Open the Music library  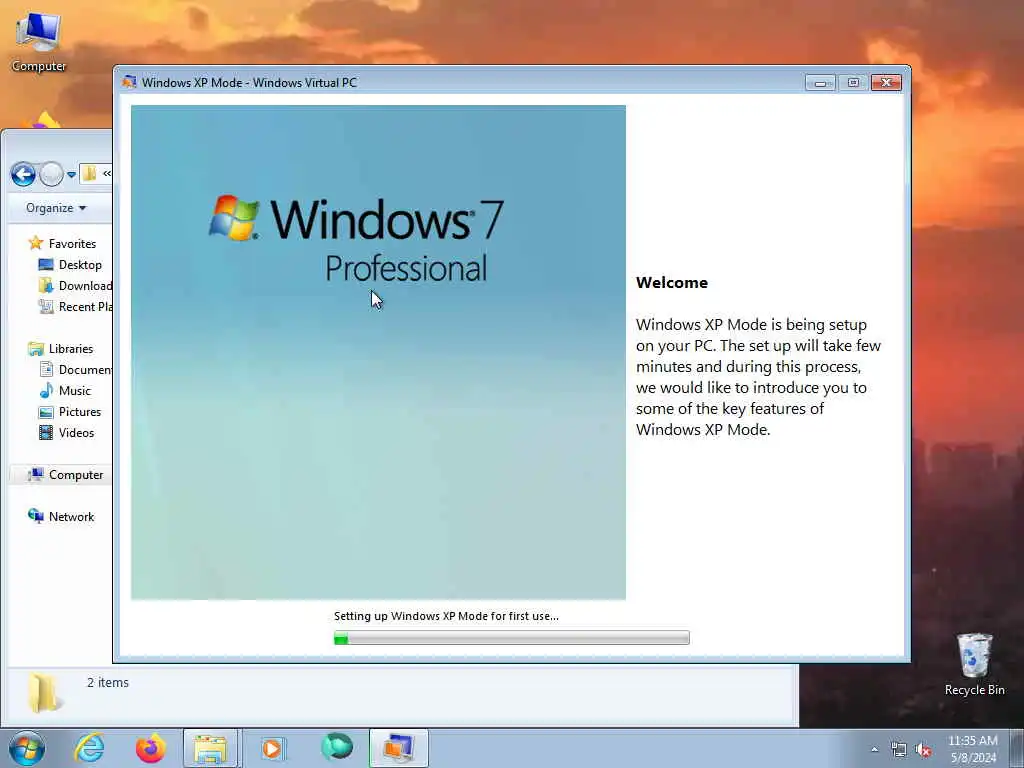[x=65, y=391]
